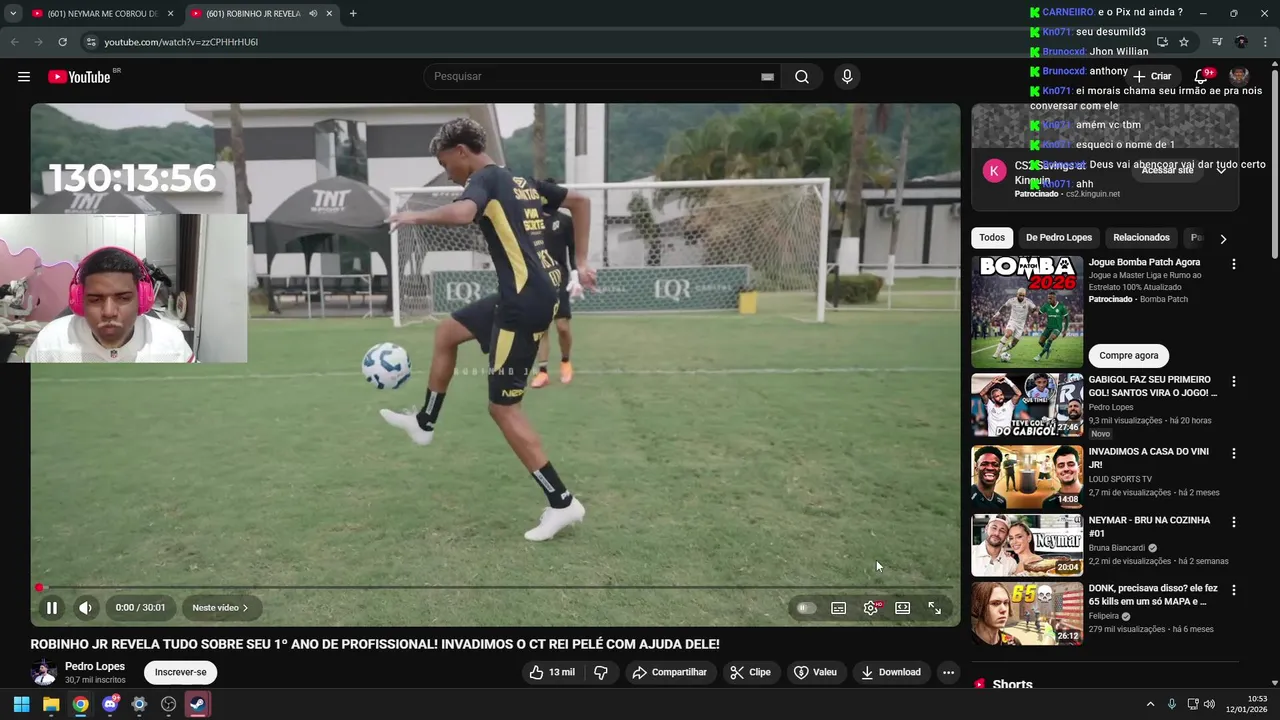1280x720 pixels.
Task: Open the YouTube hamburger guide menu
Action: (x=24, y=77)
